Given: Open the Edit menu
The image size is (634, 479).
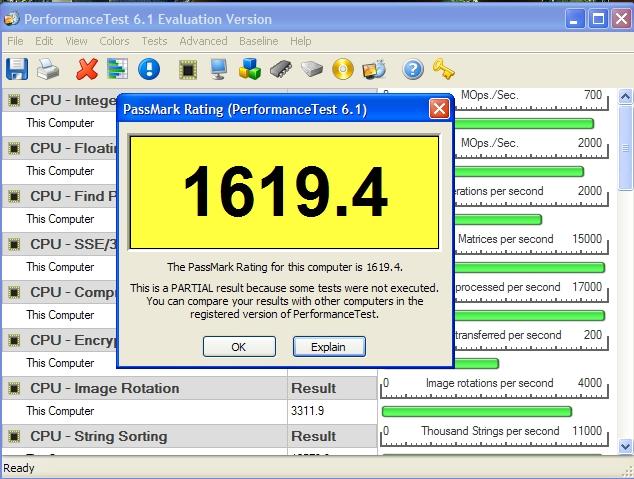Looking at the screenshot, I should point(44,41).
